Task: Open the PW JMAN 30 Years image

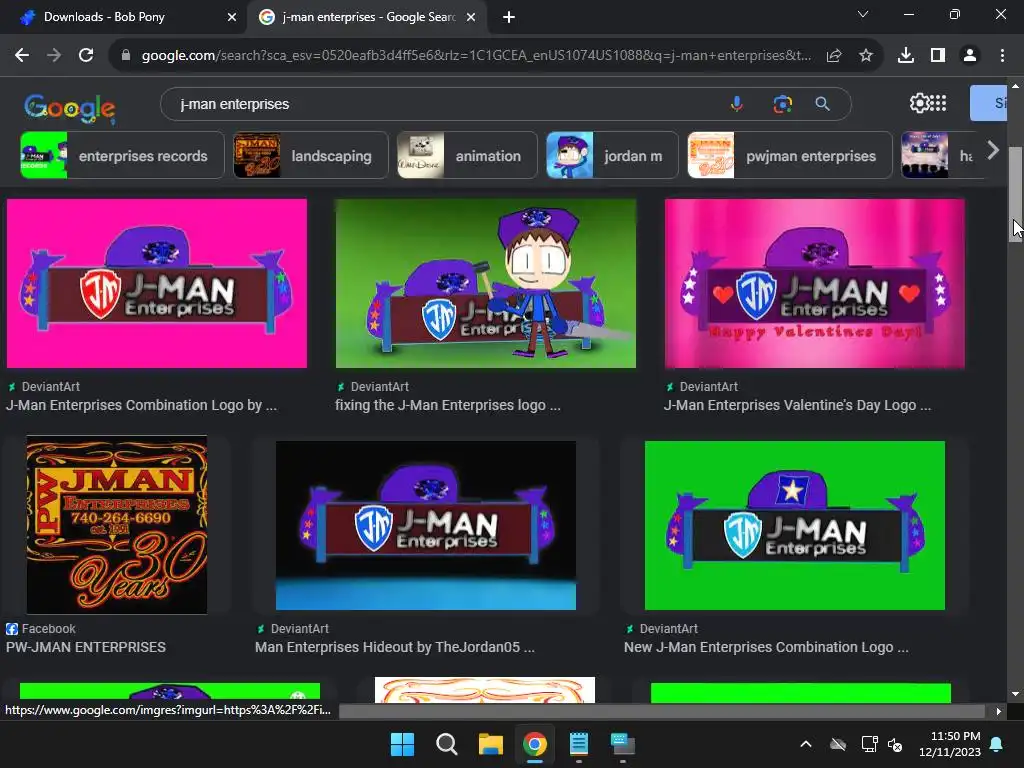Action: tap(117, 525)
